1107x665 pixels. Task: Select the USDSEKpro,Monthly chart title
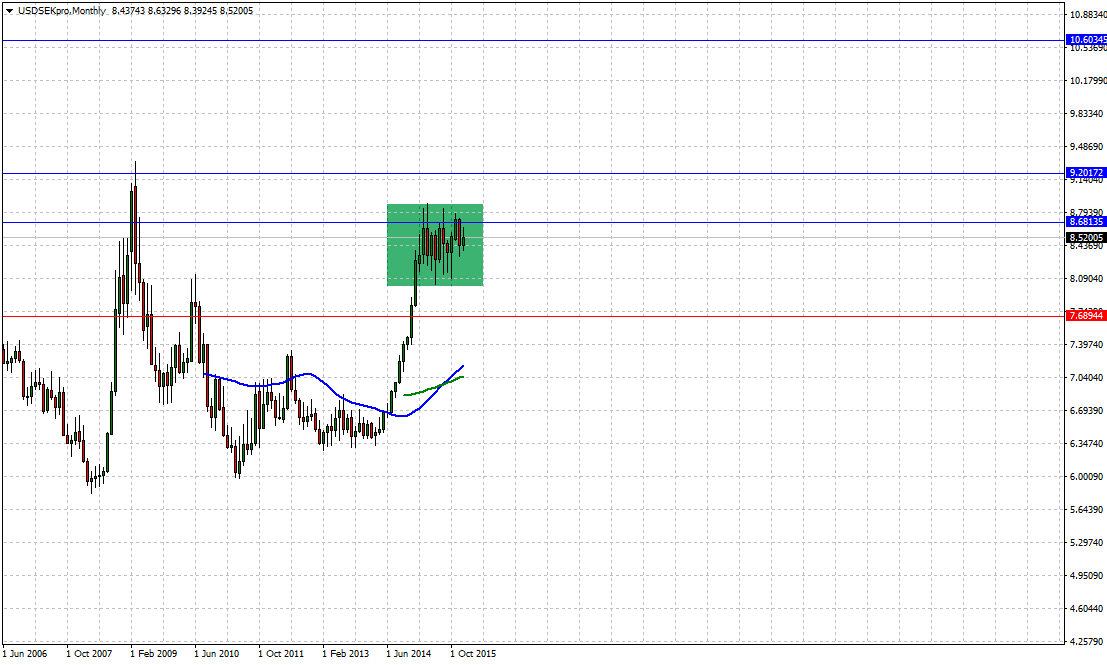tap(61, 11)
